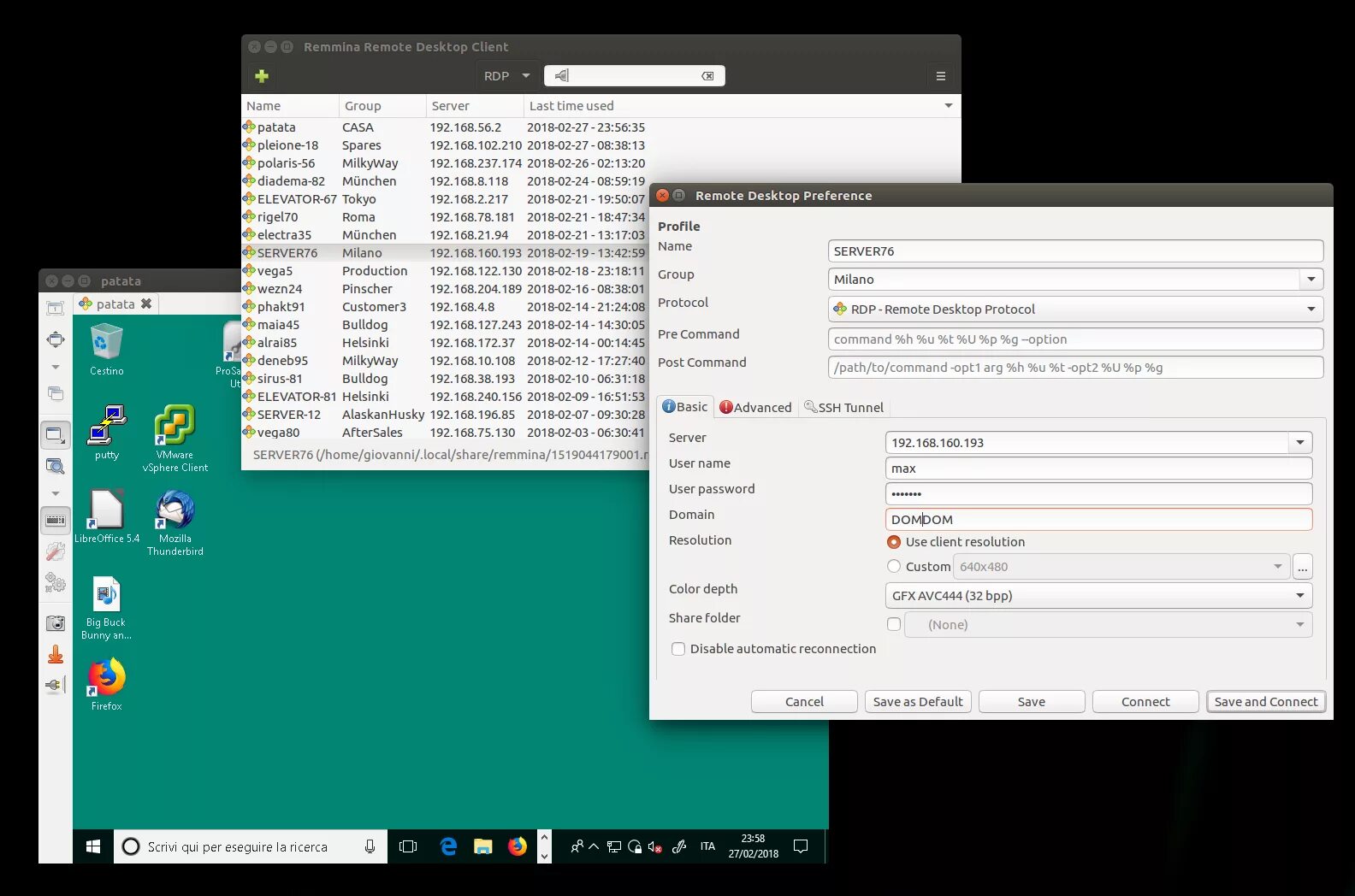The image size is (1355, 896).
Task: Select the Big Buck Bunny video file
Action: click(107, 606)
